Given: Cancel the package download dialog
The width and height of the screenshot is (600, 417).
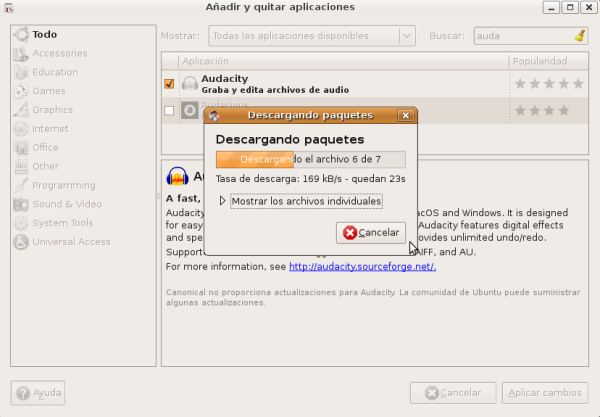Looking at the screenshot, I should click(x=371, y=232).
